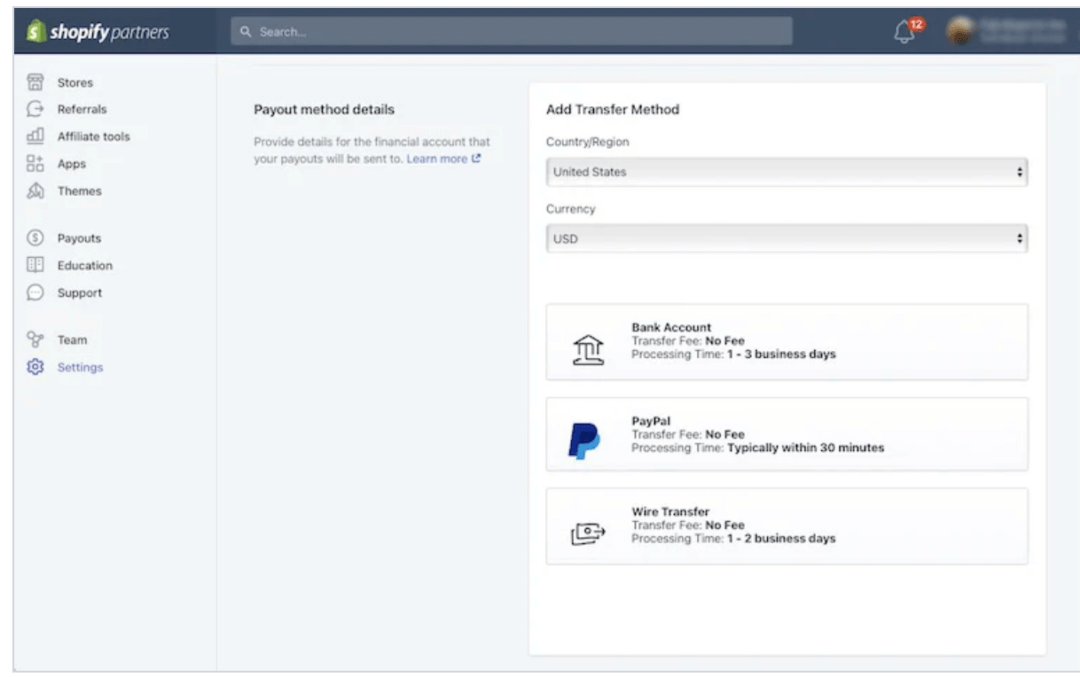Click the Team icon in sidebar

pyautogui.click(x=36, y=340)
